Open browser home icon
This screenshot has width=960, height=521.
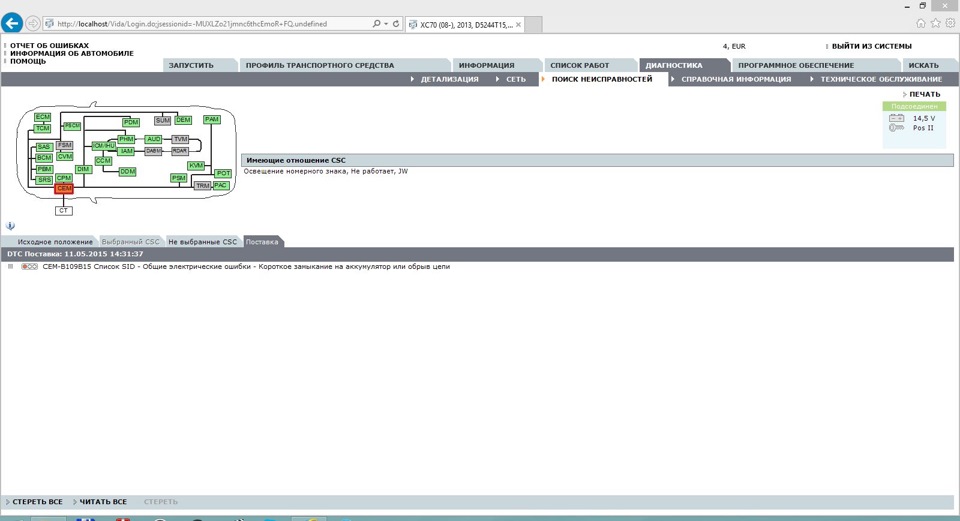[920, 23]
